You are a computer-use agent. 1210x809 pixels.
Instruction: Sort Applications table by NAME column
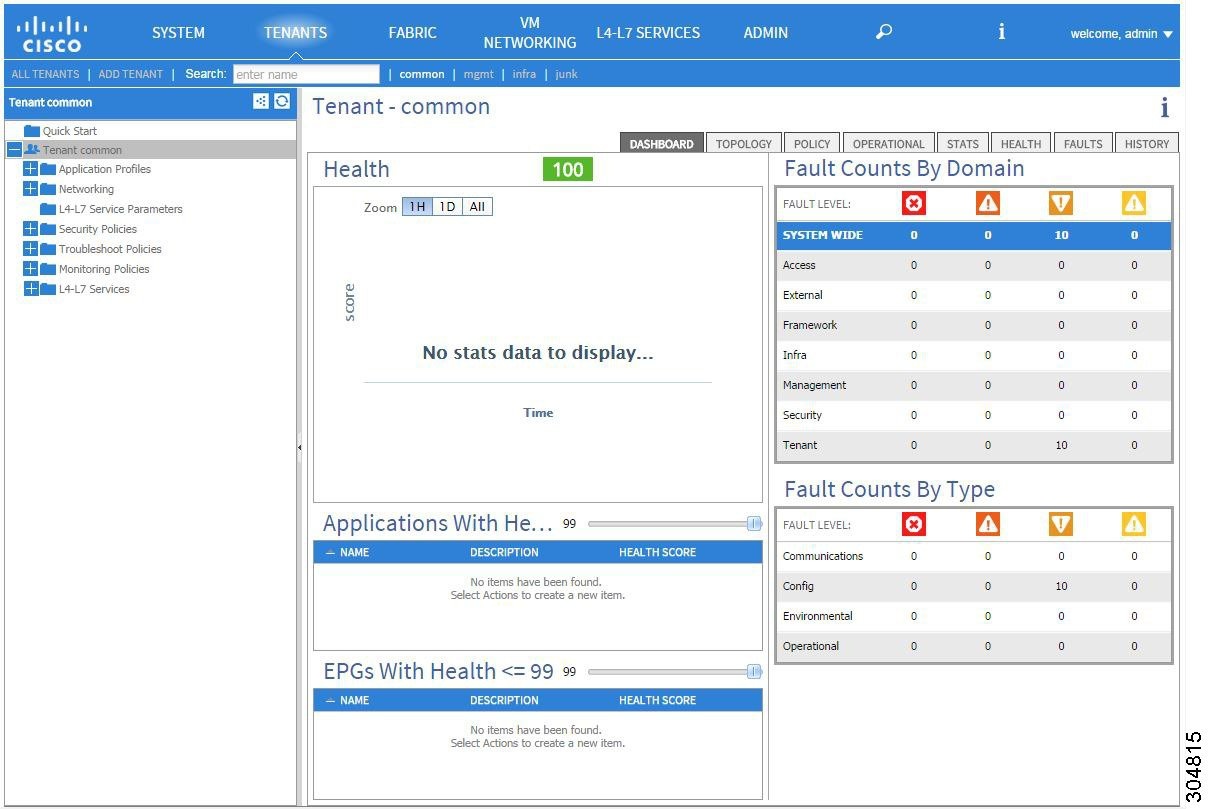[x=355, y=552]
